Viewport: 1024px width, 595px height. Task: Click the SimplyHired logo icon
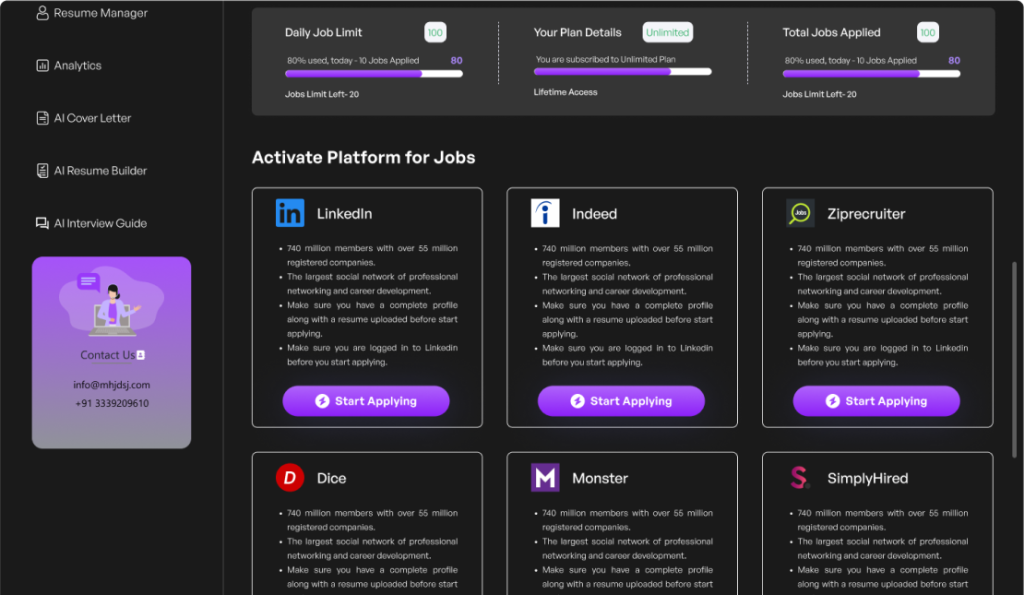pyautogui.click(x=800, y=477)
